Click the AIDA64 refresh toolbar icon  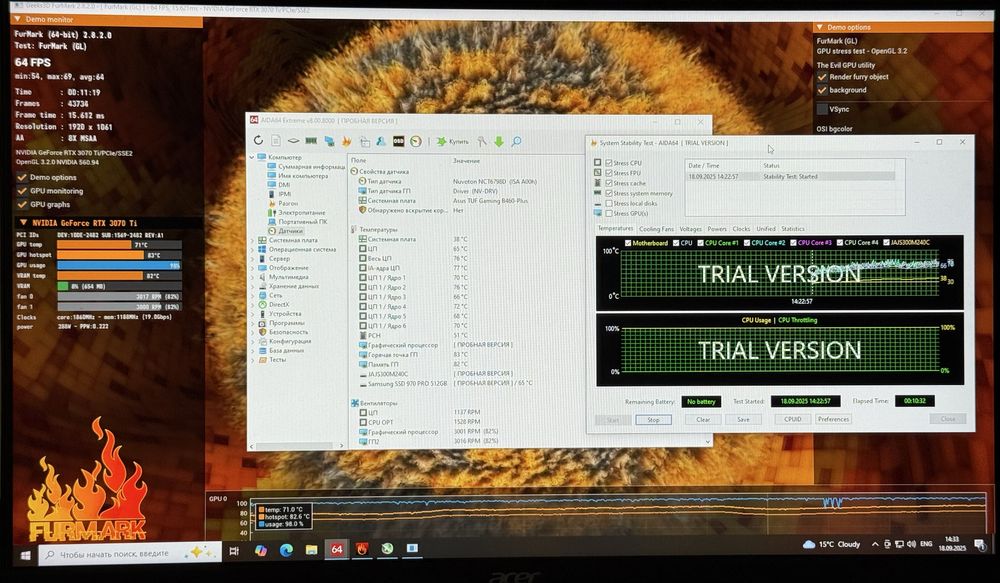tap(258, 141)
